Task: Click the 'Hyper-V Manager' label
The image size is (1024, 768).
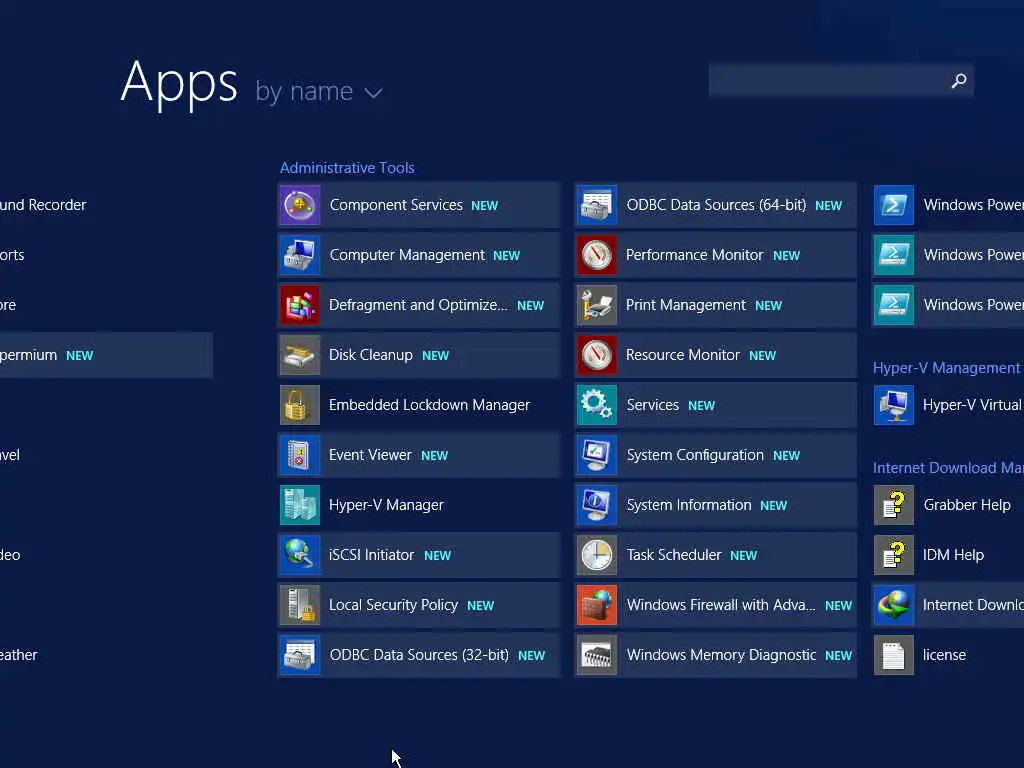Action: (386, 505)
